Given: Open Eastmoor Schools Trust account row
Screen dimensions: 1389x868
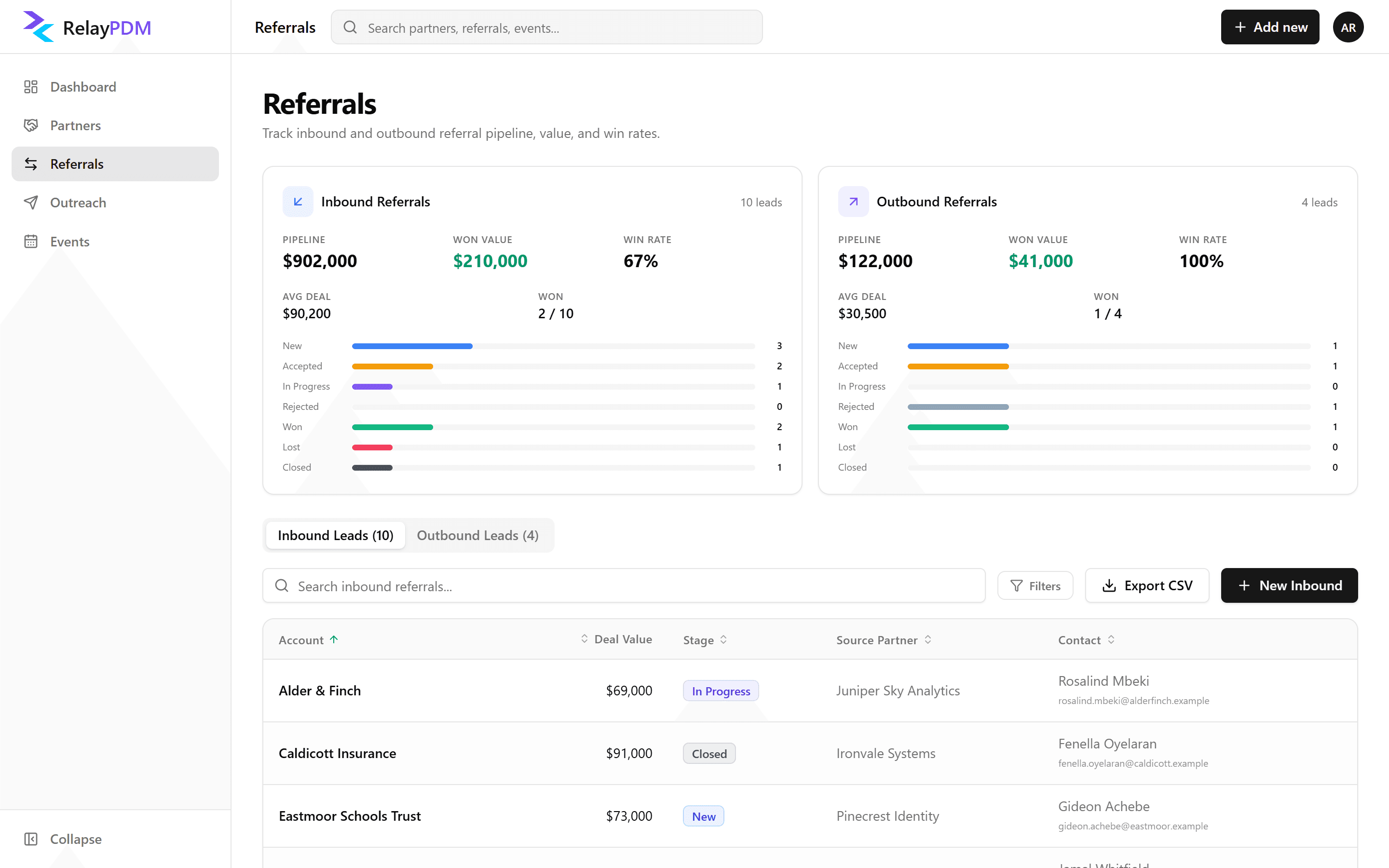Looking at the screenshot, I should 810,816.
